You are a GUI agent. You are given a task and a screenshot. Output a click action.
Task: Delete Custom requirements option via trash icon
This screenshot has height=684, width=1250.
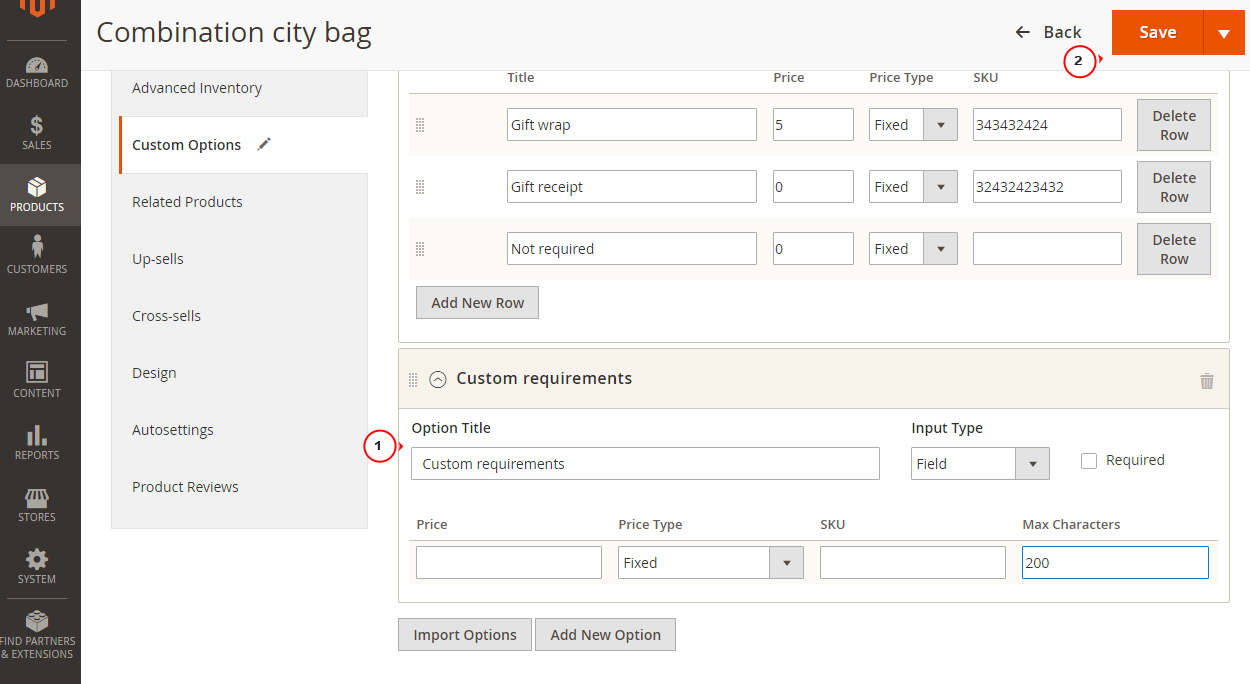click(x=1207, y=380)
